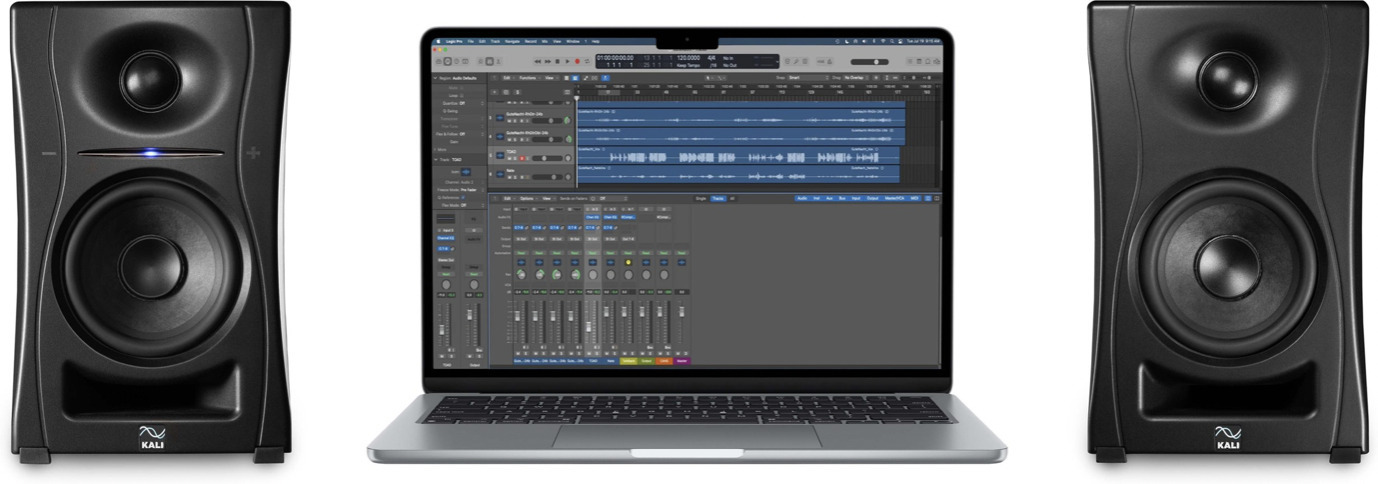Open the Keep Tempo mode dropdown
Image resolution: width=1378 pixels, height=484 pixels.
[688, 65]
